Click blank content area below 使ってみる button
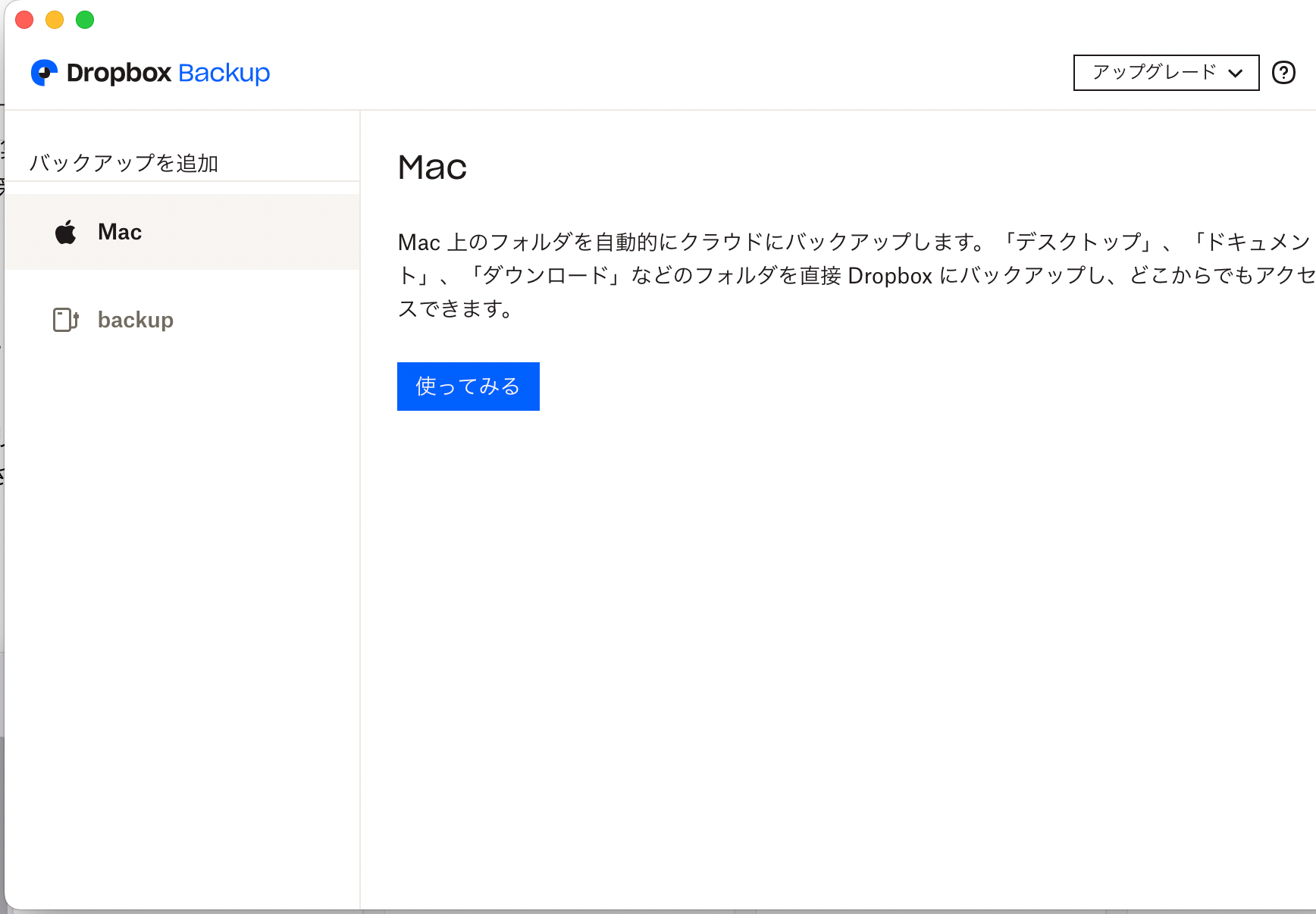Screen dimensions: 1316x914 (834, 606)
